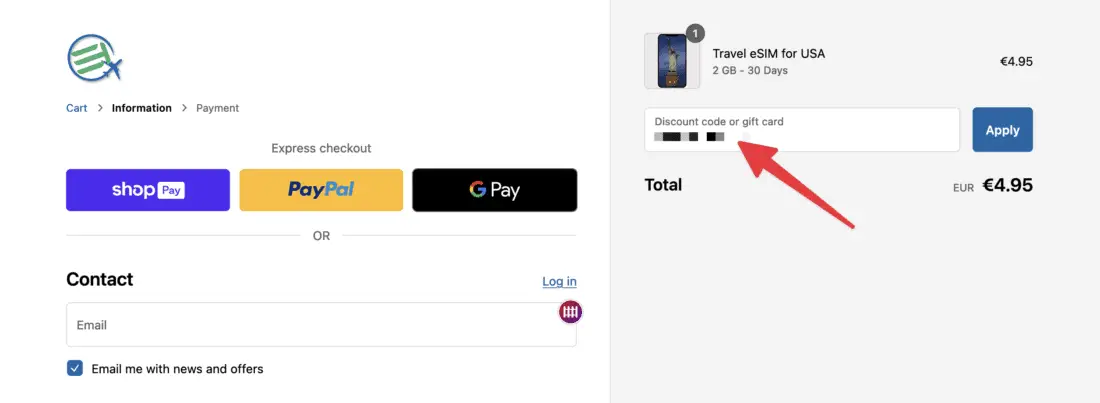
Task: Click the quantity badge on product image
Action: pos(696,34)
